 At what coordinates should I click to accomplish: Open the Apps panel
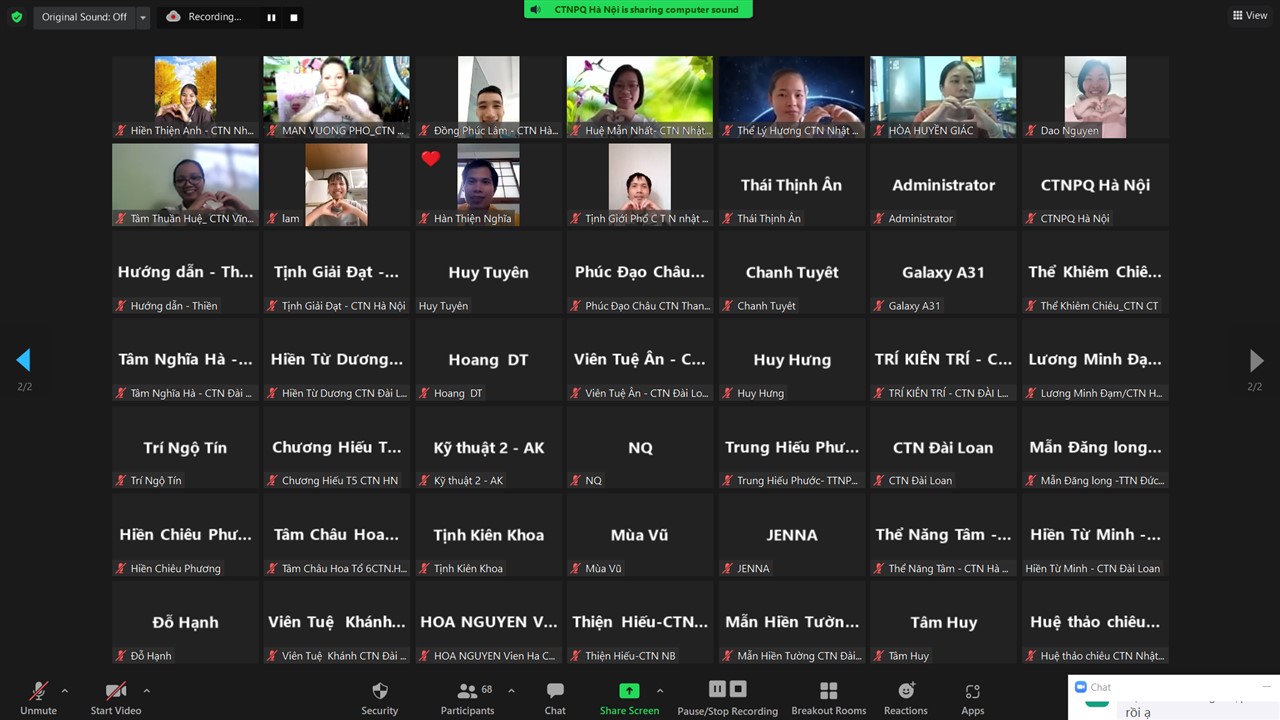[x=973, y=697]
